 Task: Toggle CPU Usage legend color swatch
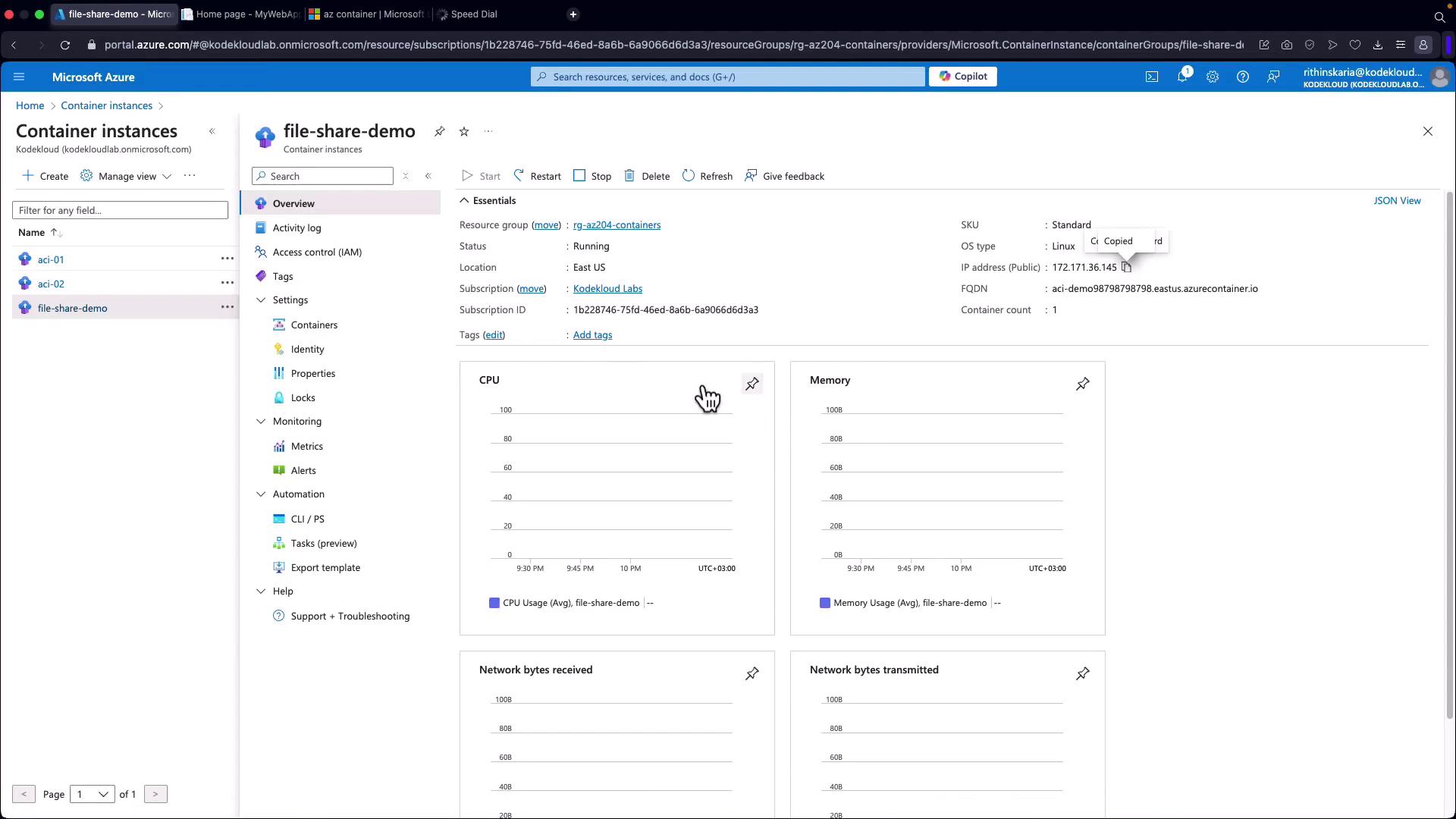(494, 603)
